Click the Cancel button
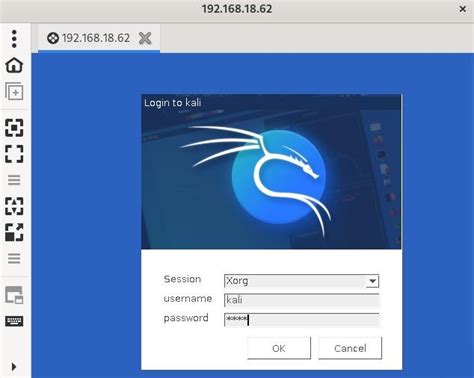 350,348
